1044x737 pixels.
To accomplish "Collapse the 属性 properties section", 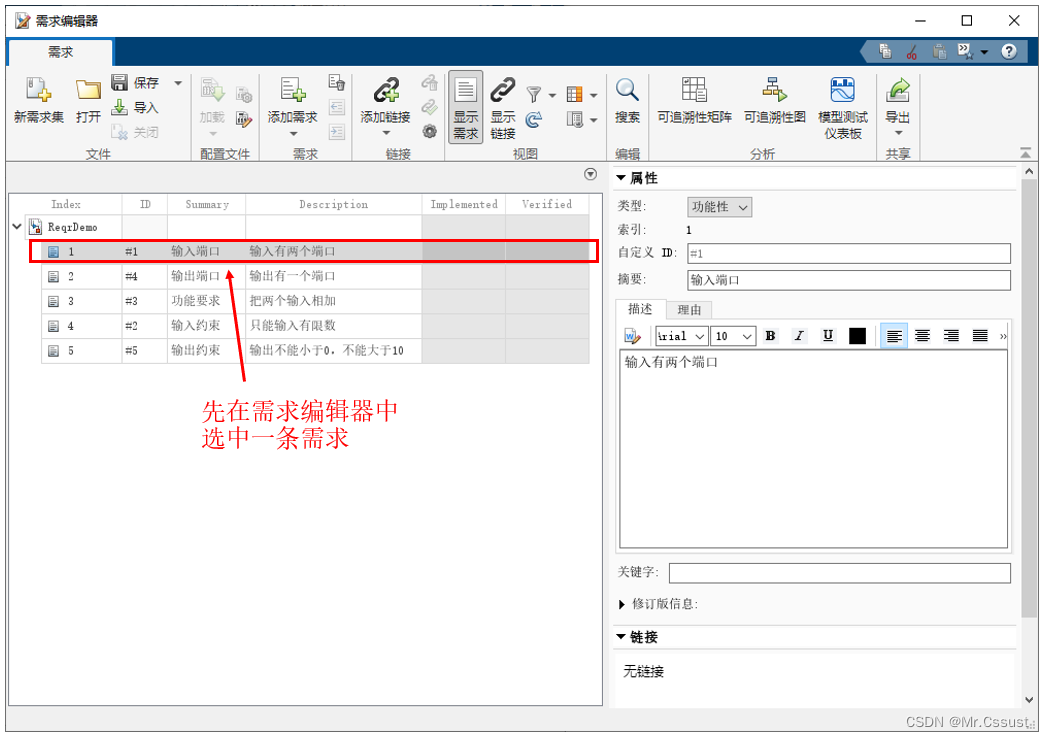I will pos(621,178).
